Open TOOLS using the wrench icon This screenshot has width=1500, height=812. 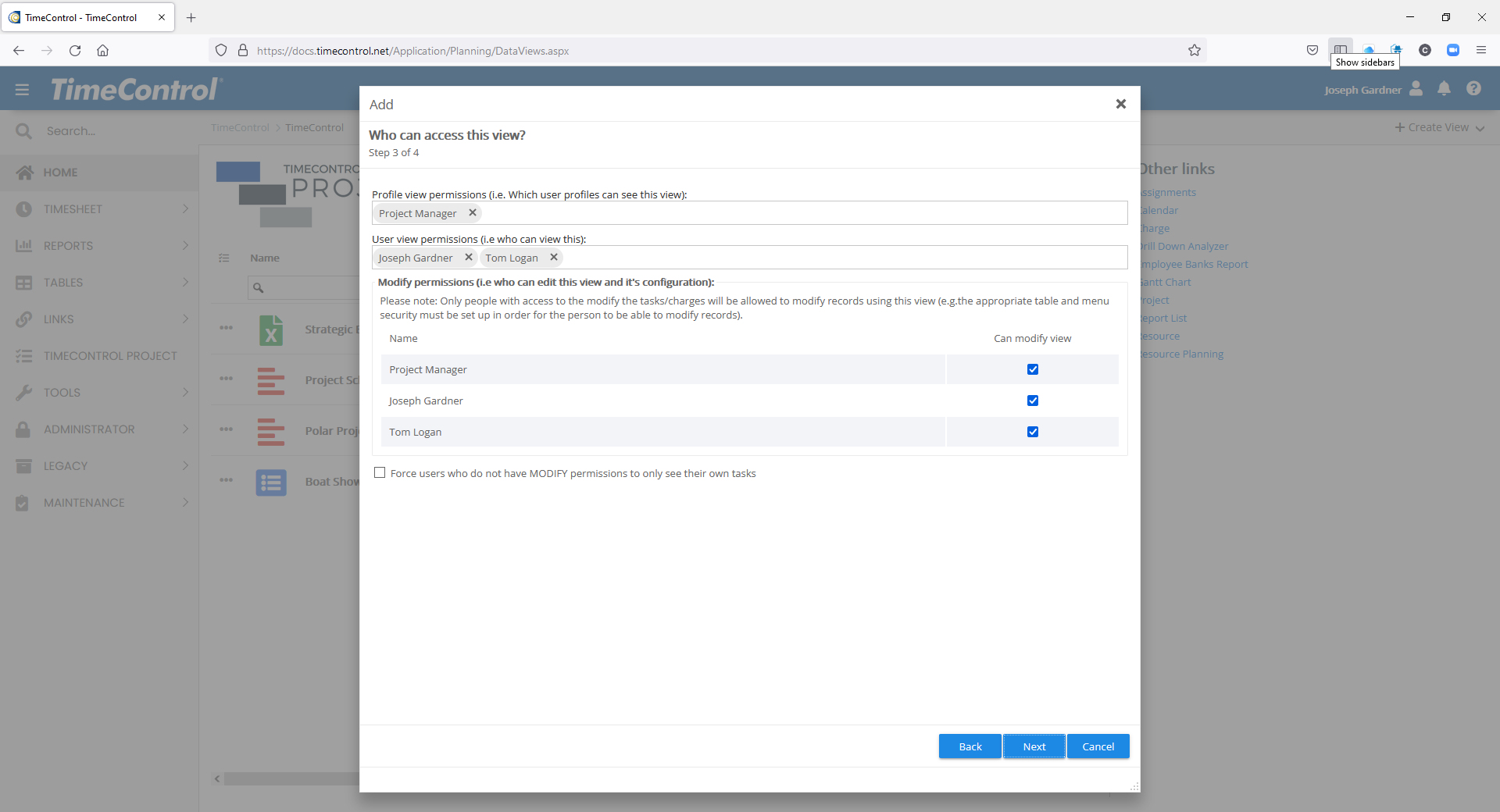23,392
